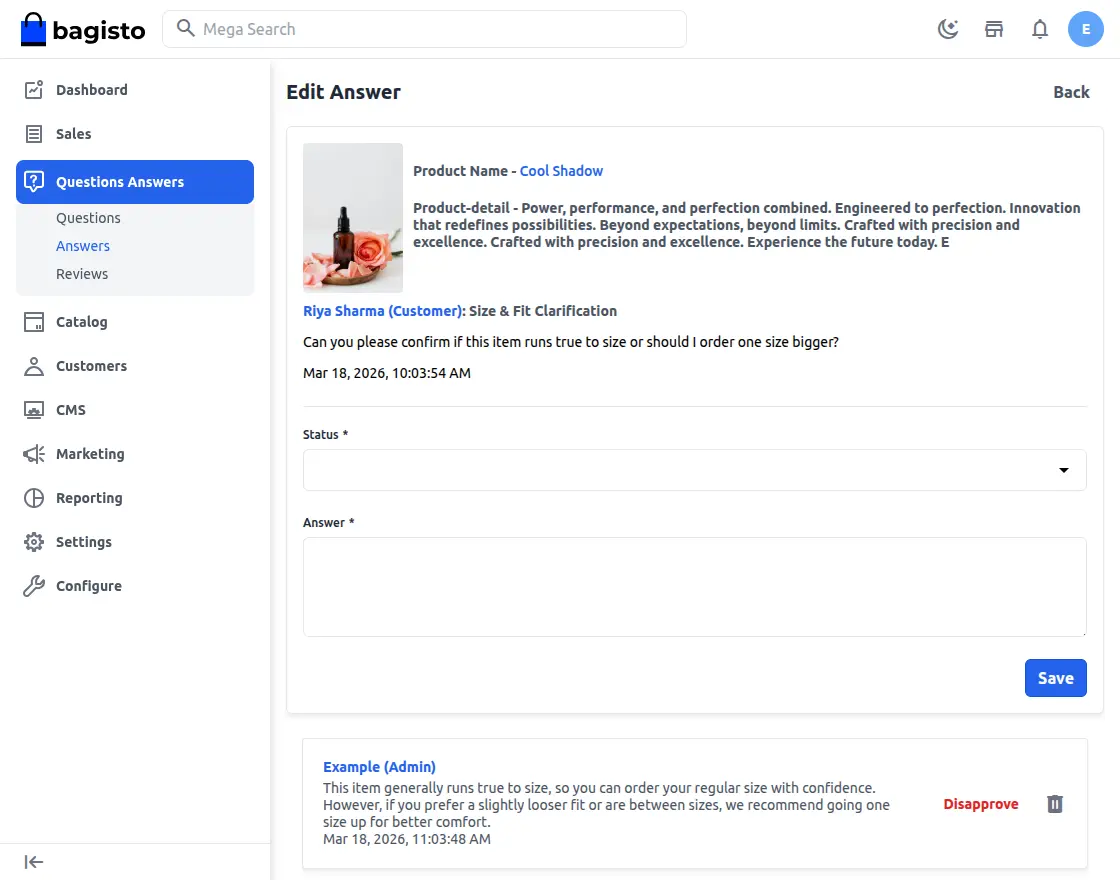This screenshot has height=880, width=1120.
Task: Toggle dark mode moon icon
Action: pyautogui.click(x=948, y=29)
